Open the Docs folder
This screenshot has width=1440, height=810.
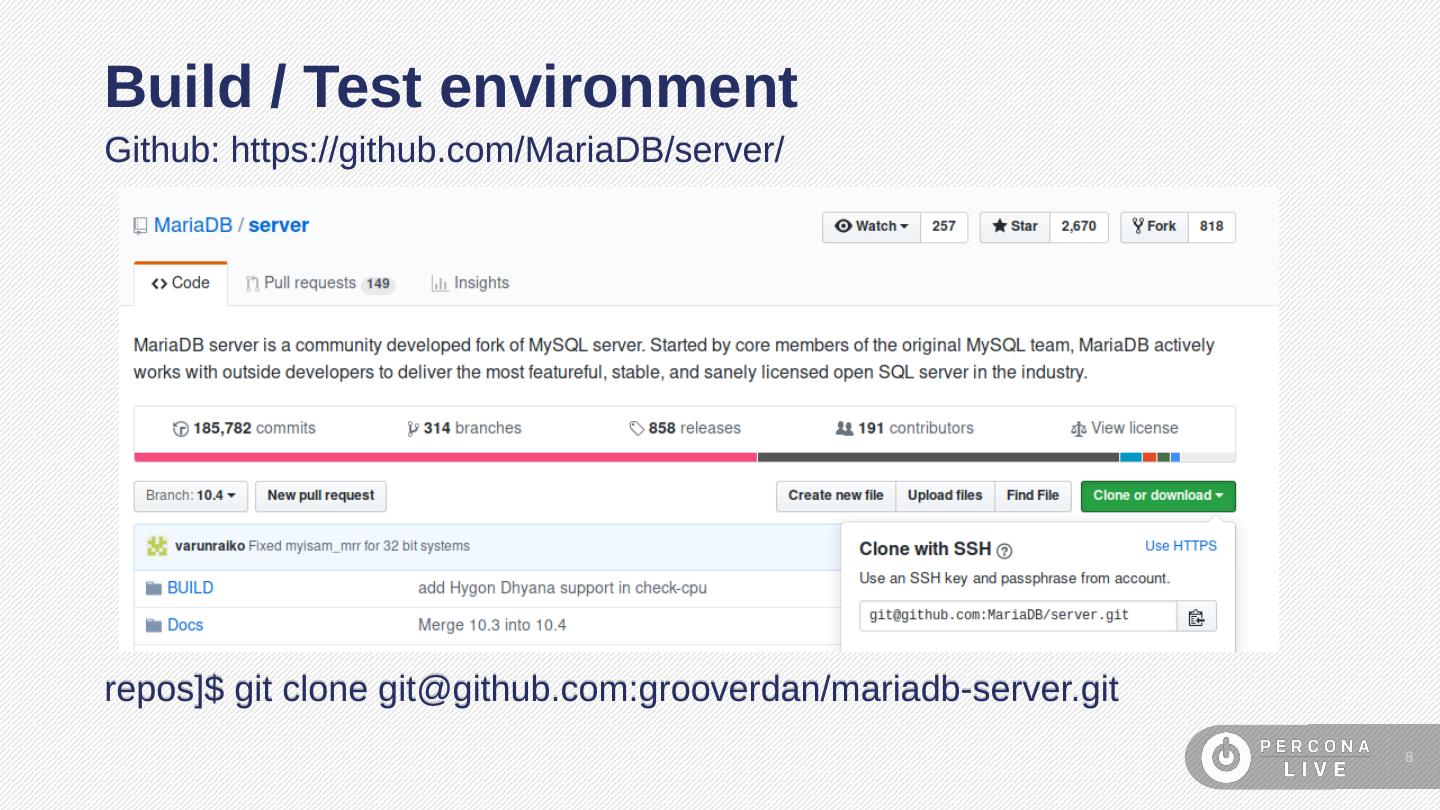pyautogui.click(x=185, y=625)
